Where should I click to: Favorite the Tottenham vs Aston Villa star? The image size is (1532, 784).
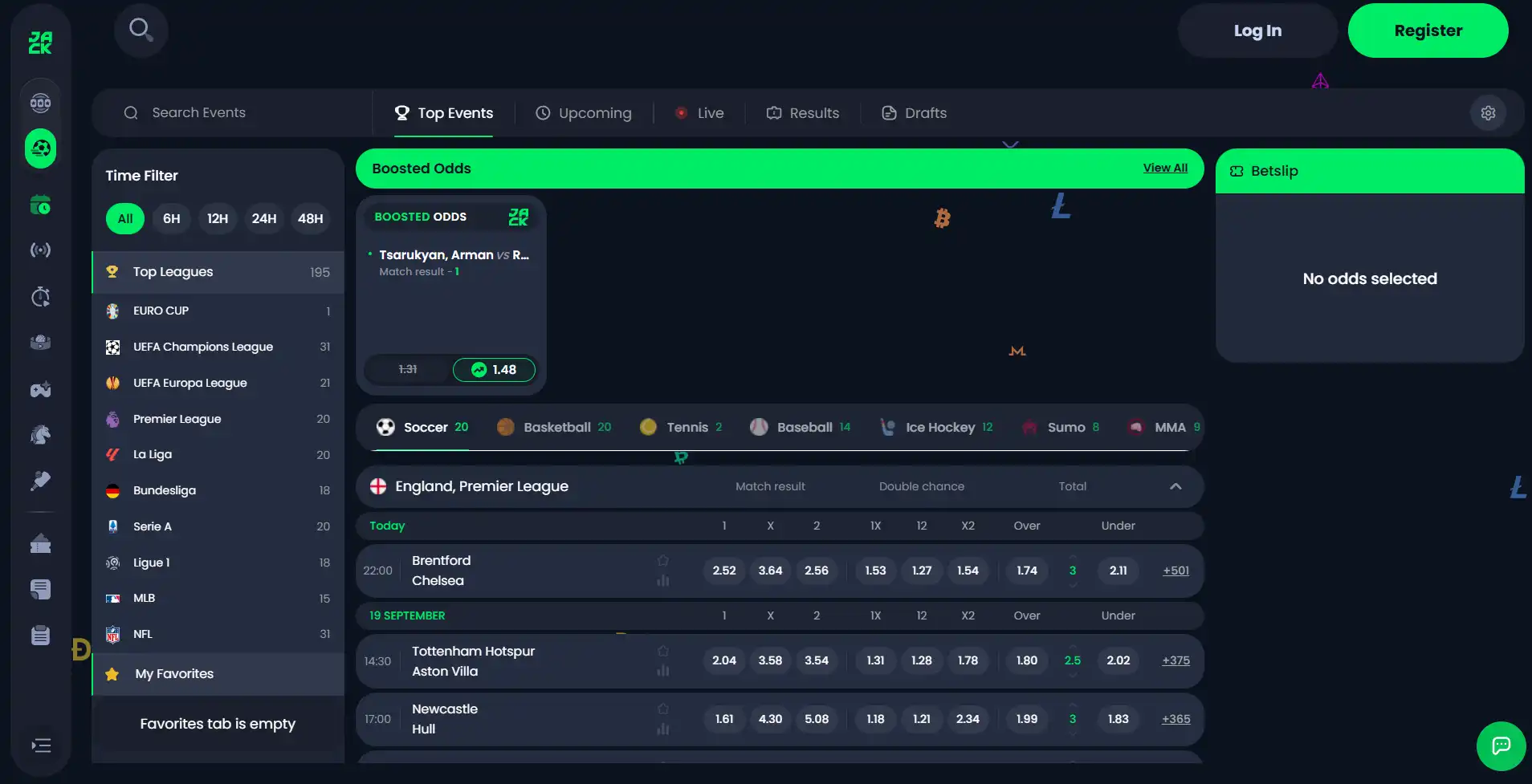(x=662, y=651)
